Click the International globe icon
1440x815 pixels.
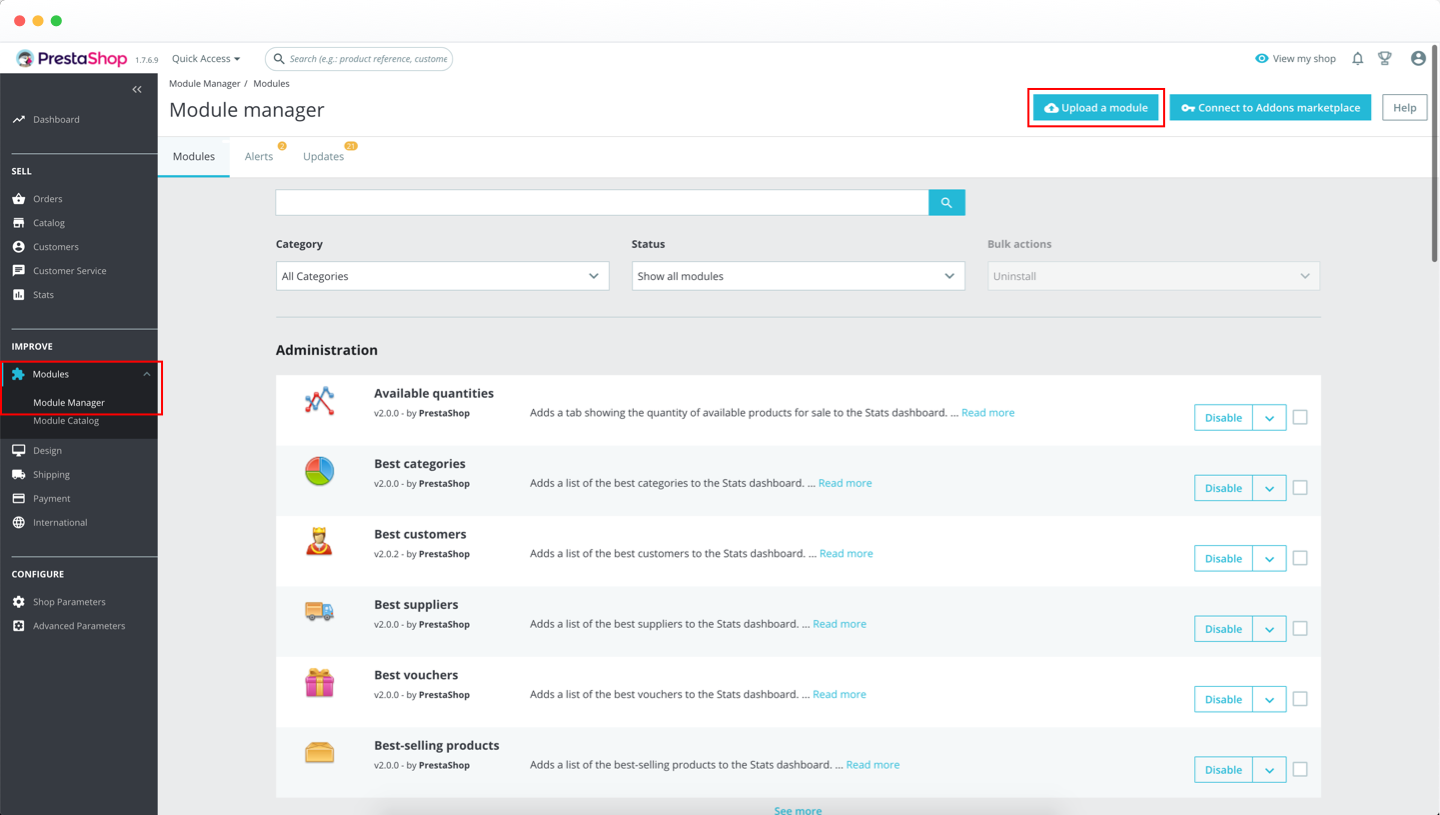pyautogui.click(x=19, y=523)
